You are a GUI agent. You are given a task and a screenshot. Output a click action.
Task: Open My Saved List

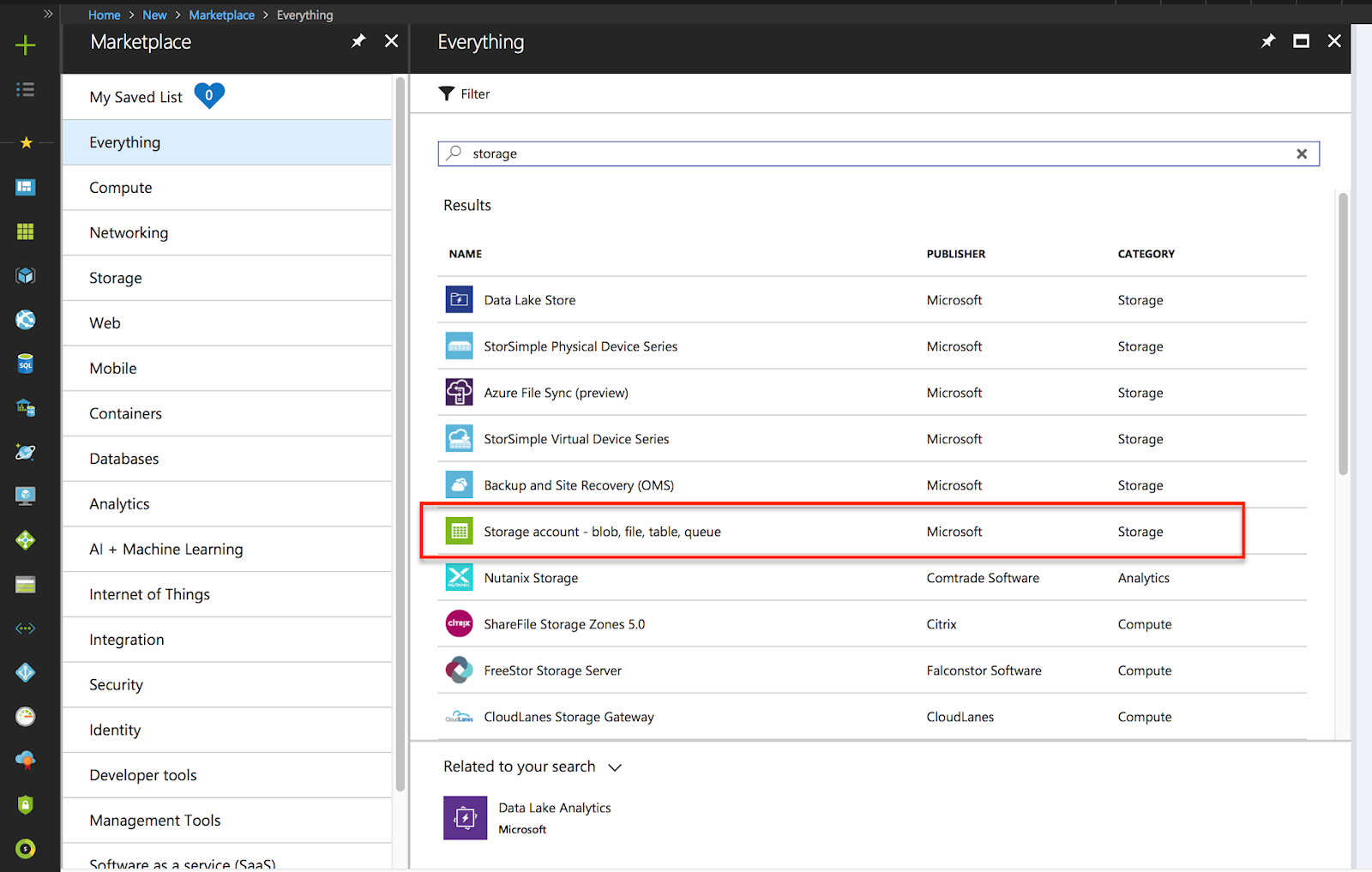136,97
